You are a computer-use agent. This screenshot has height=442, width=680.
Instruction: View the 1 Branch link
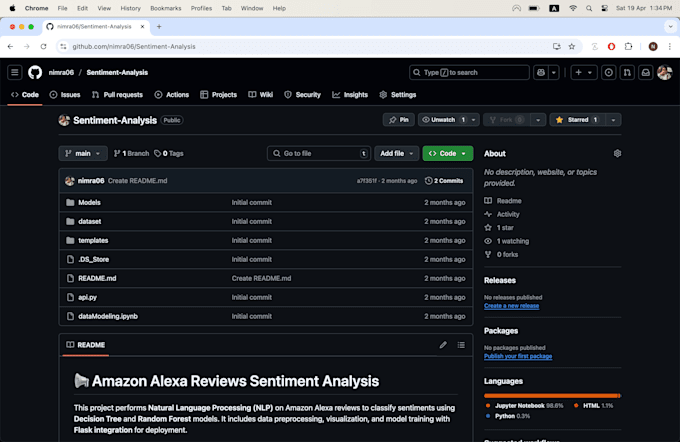click(131, 154)
